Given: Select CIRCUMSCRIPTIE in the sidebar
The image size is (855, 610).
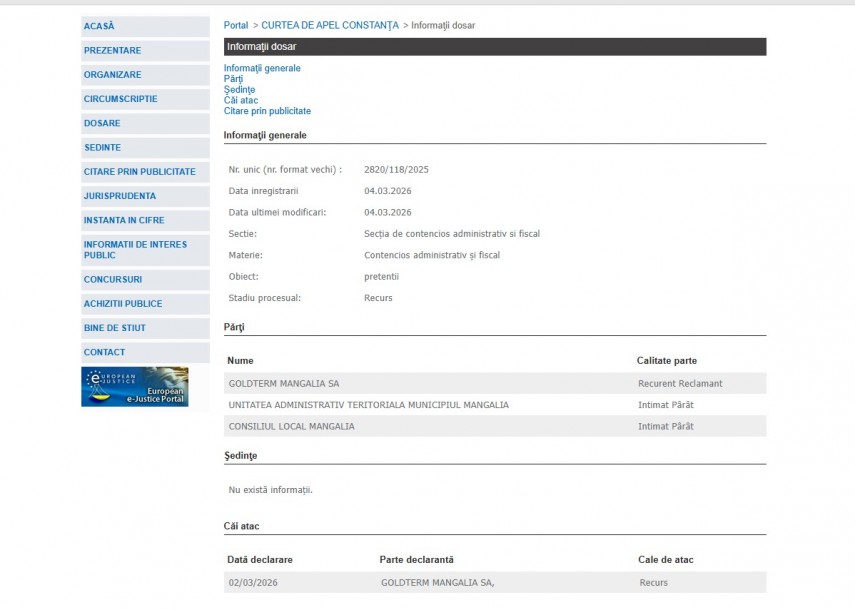Looking at the screenshot, I should tap(120, 99).
